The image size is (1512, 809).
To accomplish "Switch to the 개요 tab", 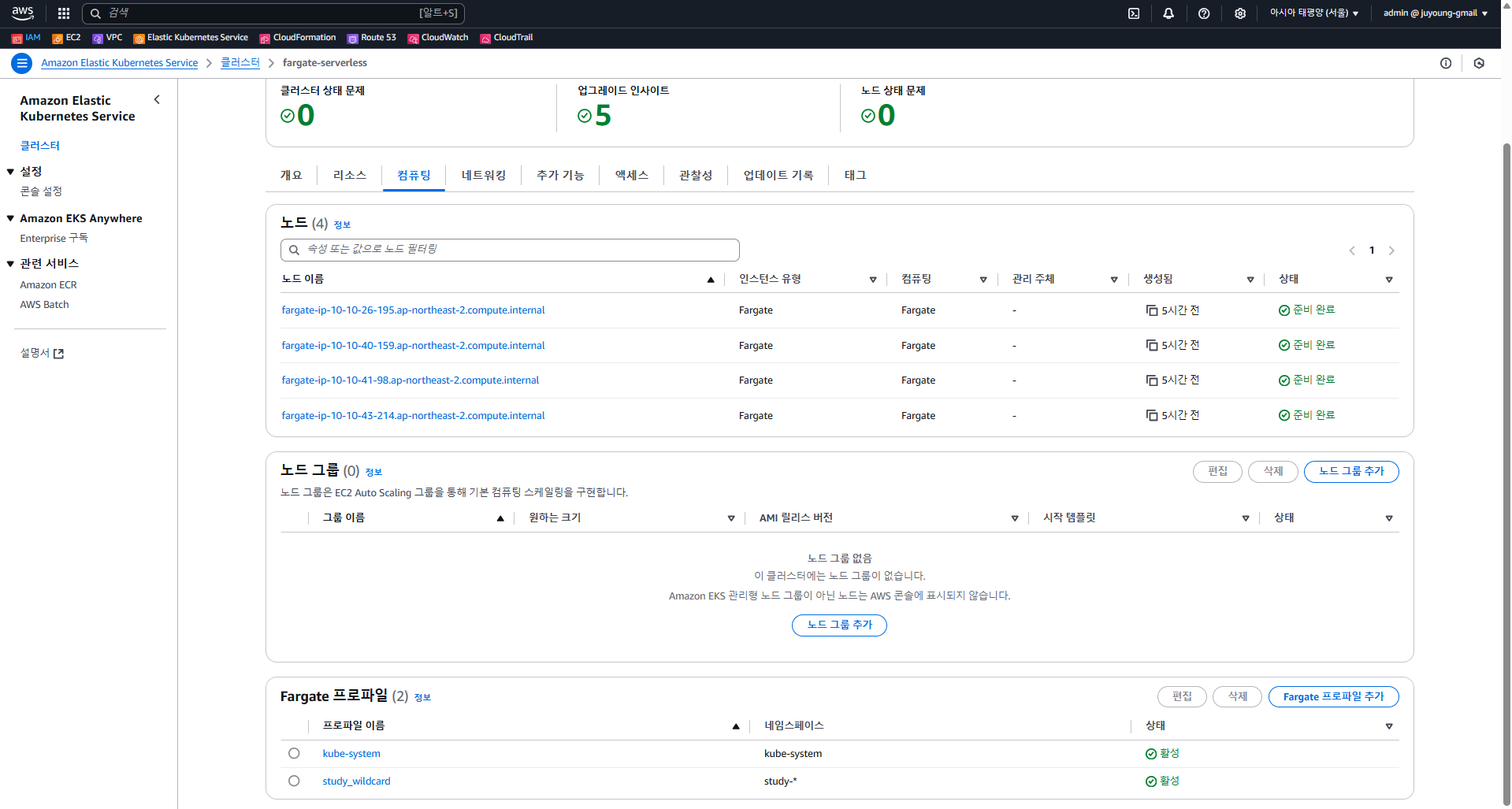I will 292,176.
